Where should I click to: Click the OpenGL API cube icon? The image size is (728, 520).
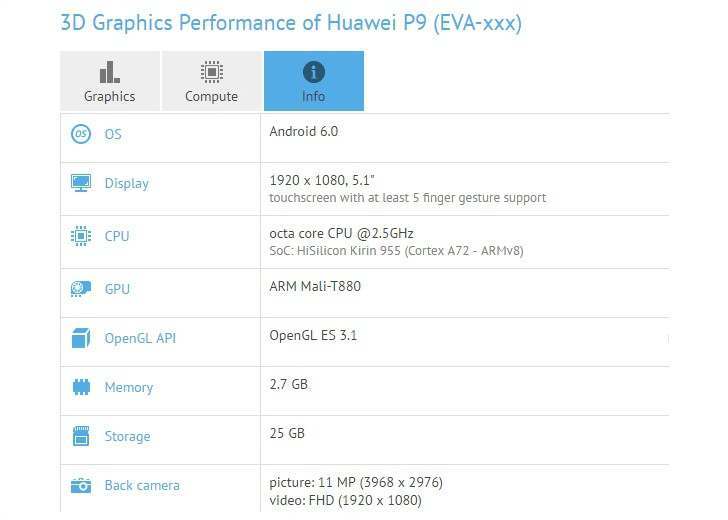(x=81, y=338)
